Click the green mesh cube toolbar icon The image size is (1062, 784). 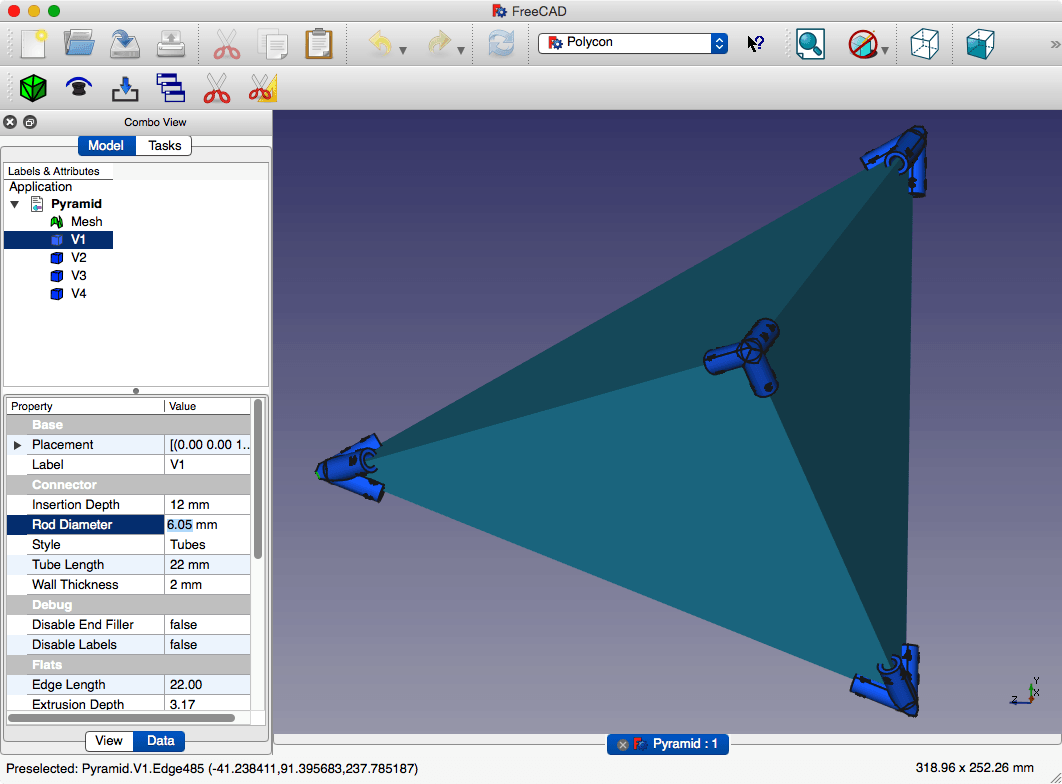point(33,88)
